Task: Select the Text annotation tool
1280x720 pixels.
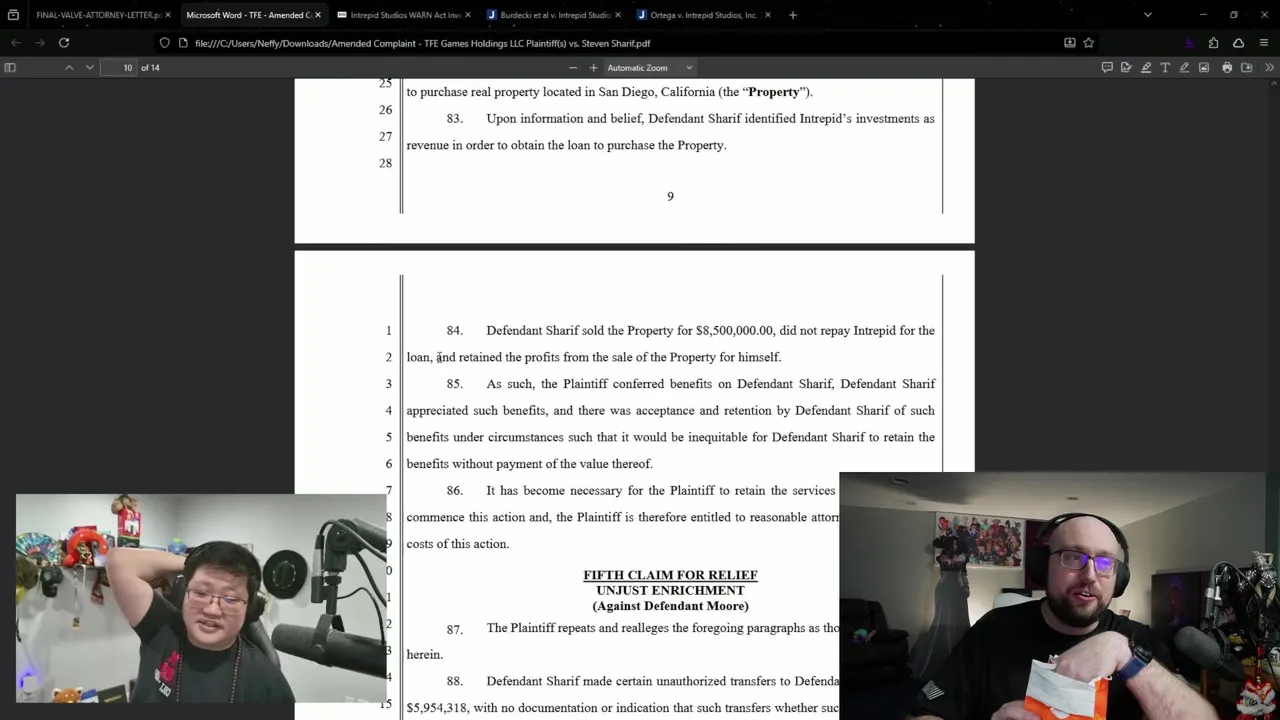Action: click(x=1165, y=68)
